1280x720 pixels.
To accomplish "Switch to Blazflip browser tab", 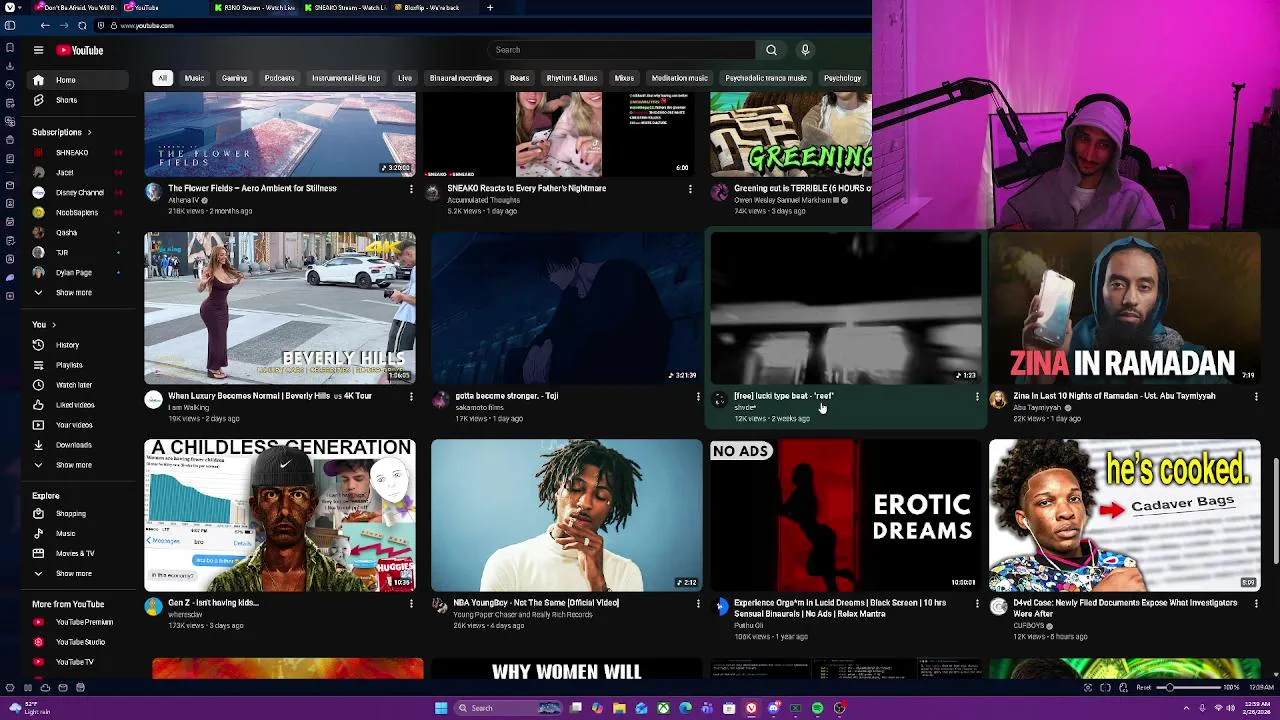I will pos(432,8).
